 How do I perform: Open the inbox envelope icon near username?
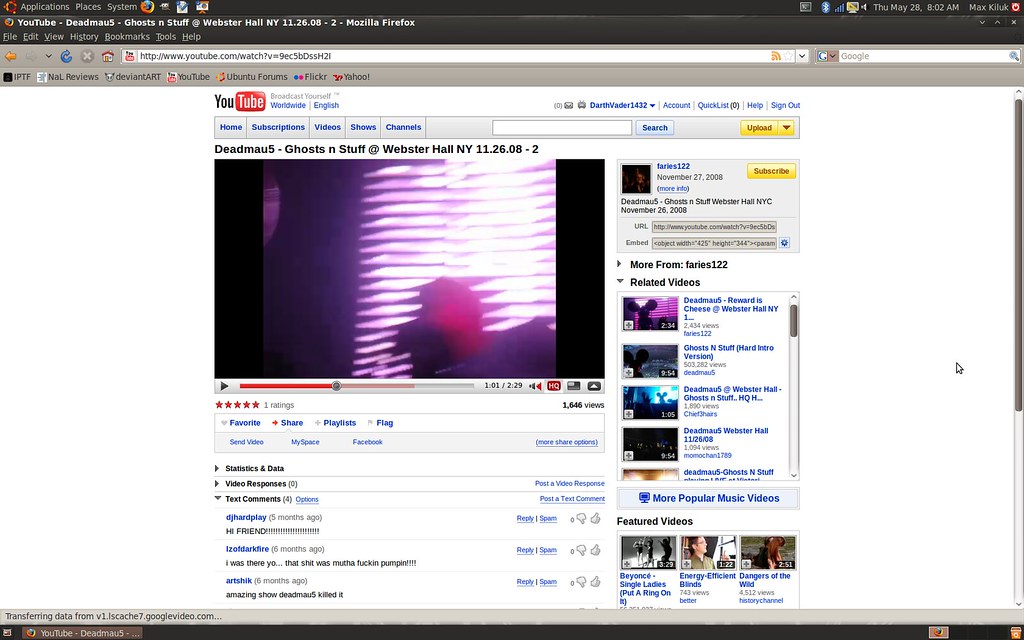[x=569, y=105]
